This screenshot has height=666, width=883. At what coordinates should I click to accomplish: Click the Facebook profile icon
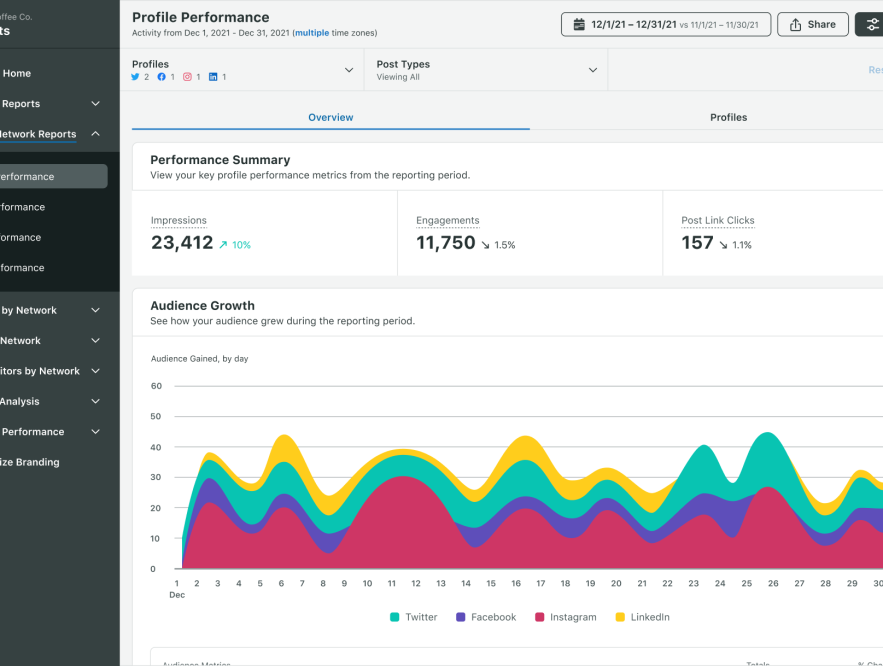point(162,77)
